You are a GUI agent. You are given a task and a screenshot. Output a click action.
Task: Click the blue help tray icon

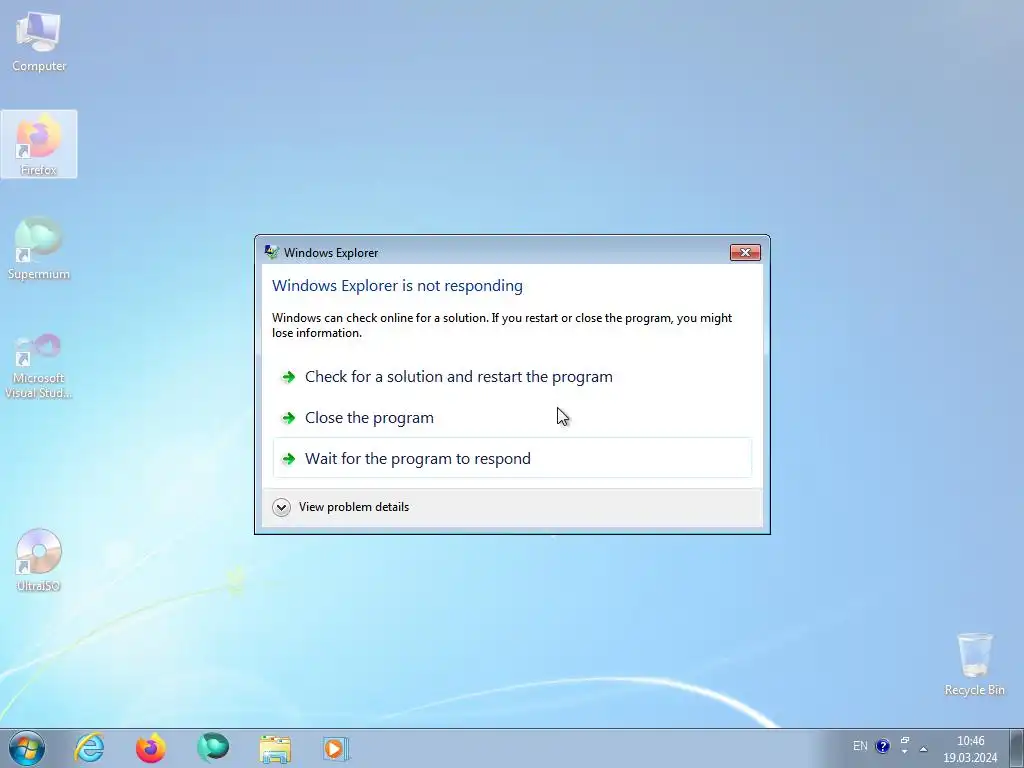[882, 746]
